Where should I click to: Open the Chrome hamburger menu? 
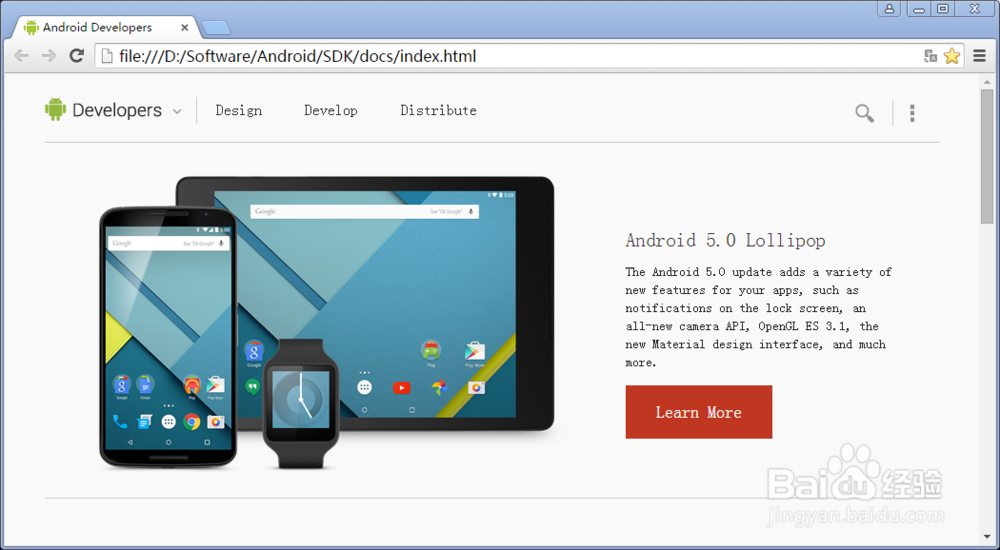[x=980, y=56]
